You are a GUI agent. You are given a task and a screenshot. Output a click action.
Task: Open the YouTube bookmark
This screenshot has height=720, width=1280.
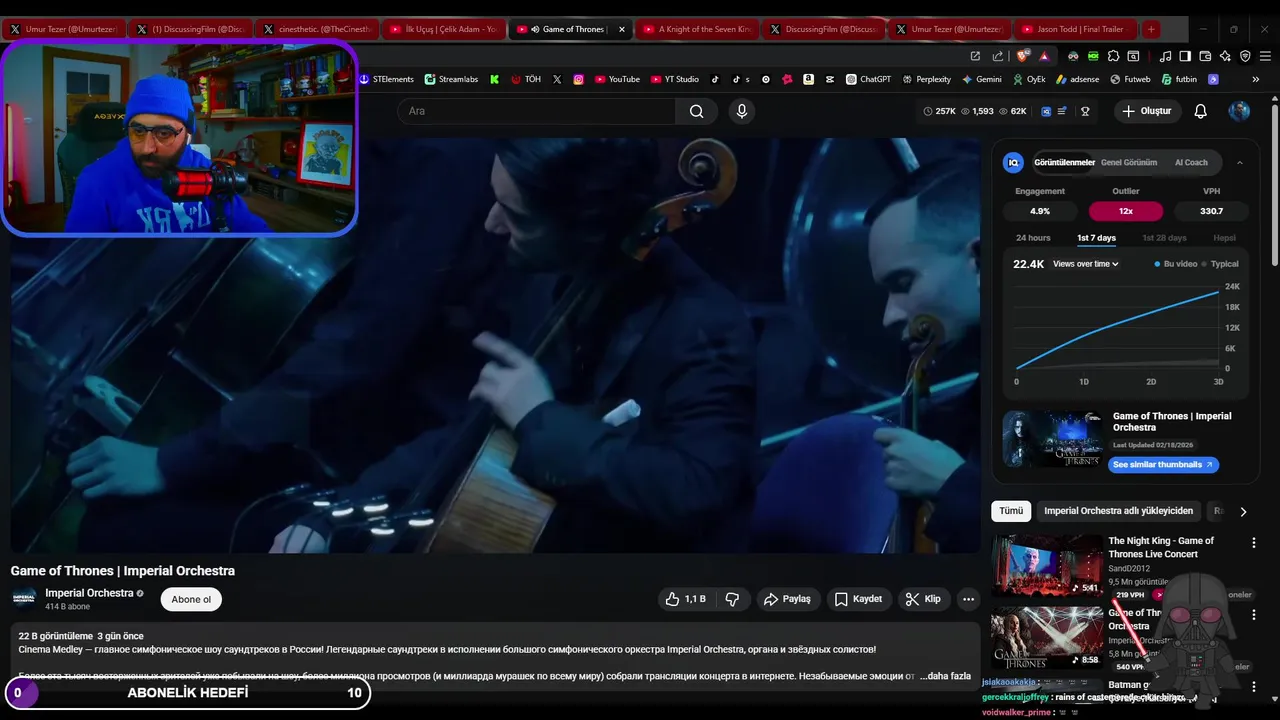(617, 79)
